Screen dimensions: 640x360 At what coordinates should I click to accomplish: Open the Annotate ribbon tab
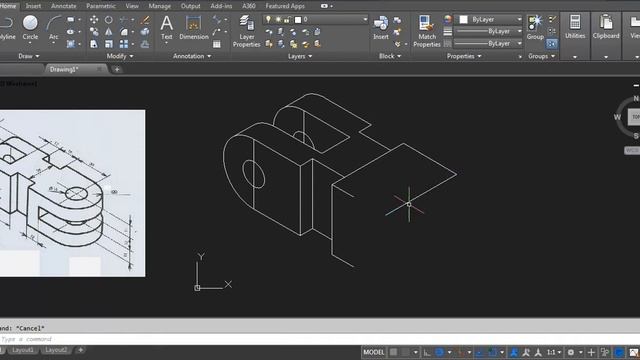tap(64, 6)
